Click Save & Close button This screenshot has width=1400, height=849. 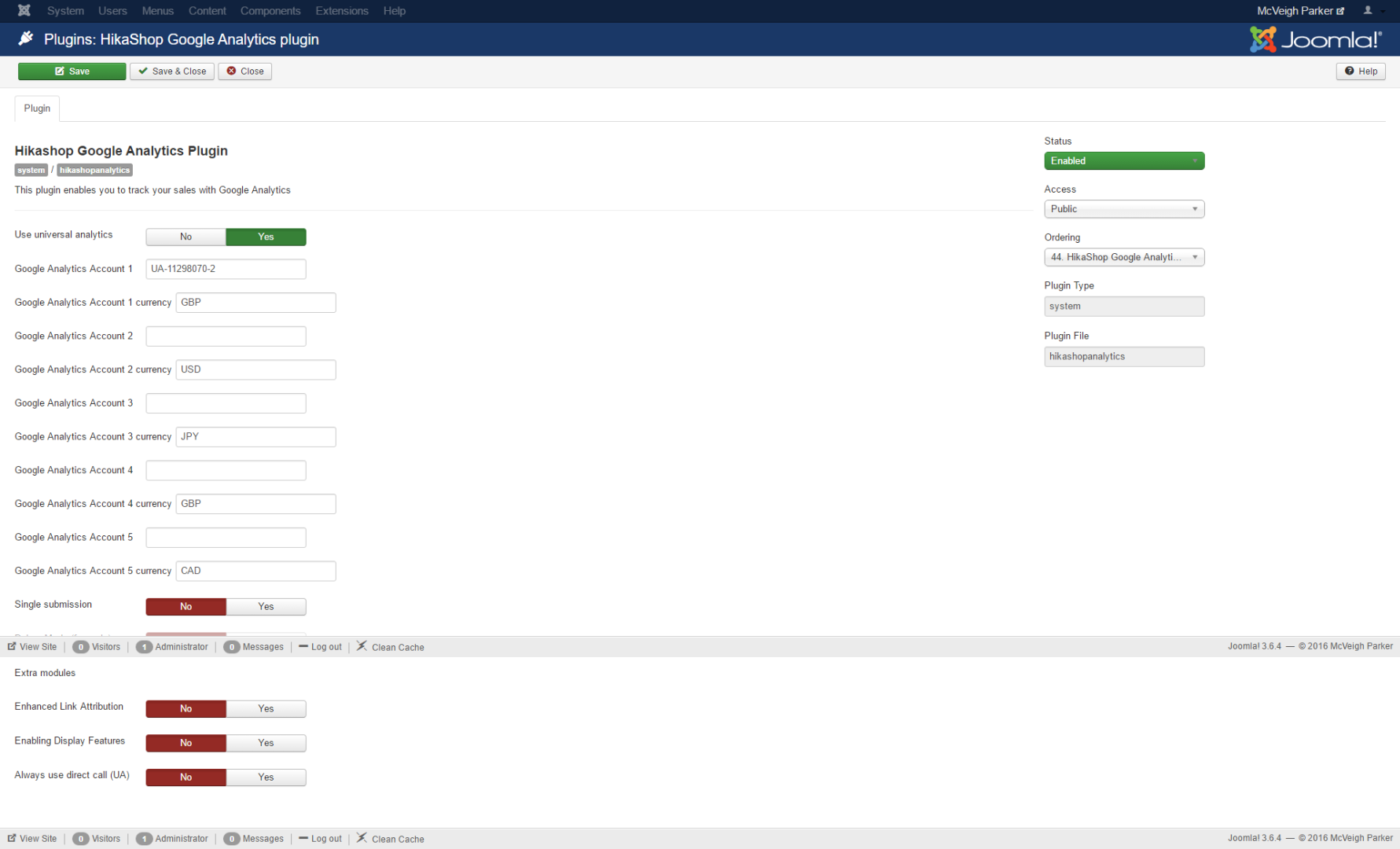click(x=172, y=72)
